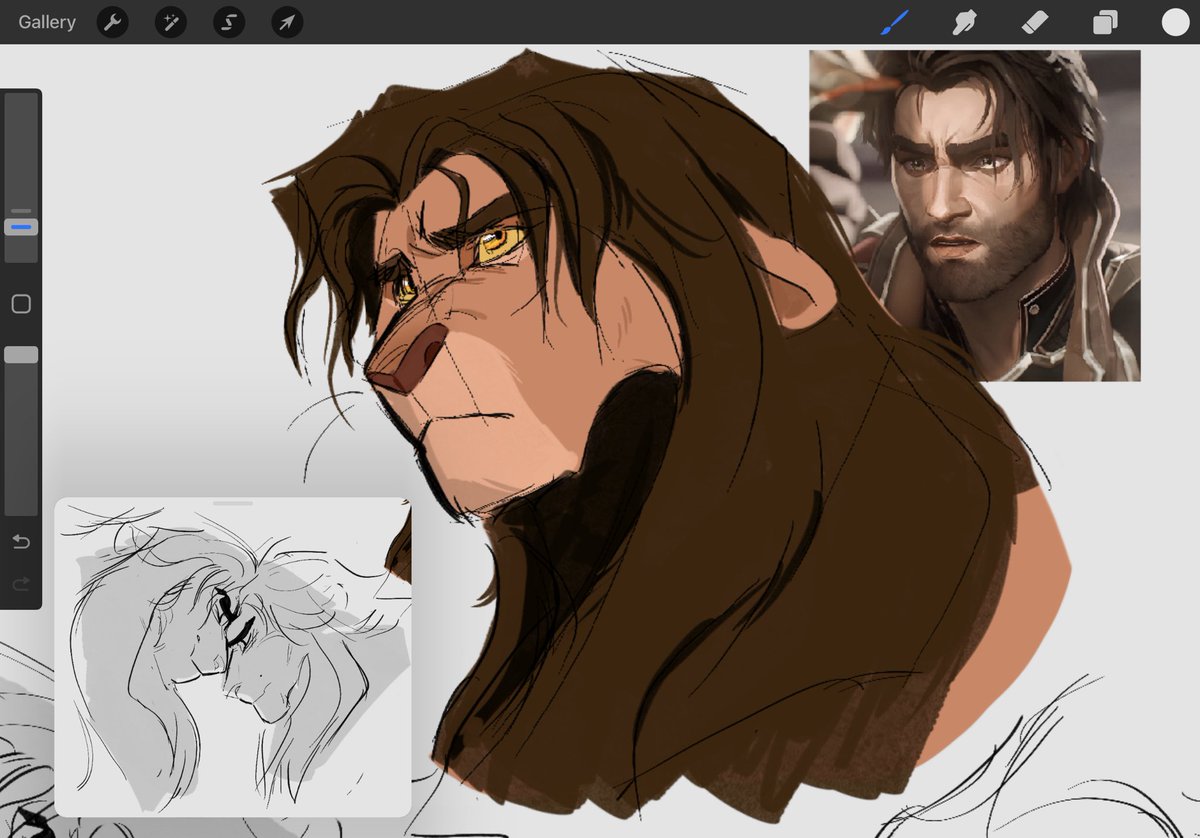Select the Smudge finger tool
This screenshot has height=838, width=1200.
point(964,22)
